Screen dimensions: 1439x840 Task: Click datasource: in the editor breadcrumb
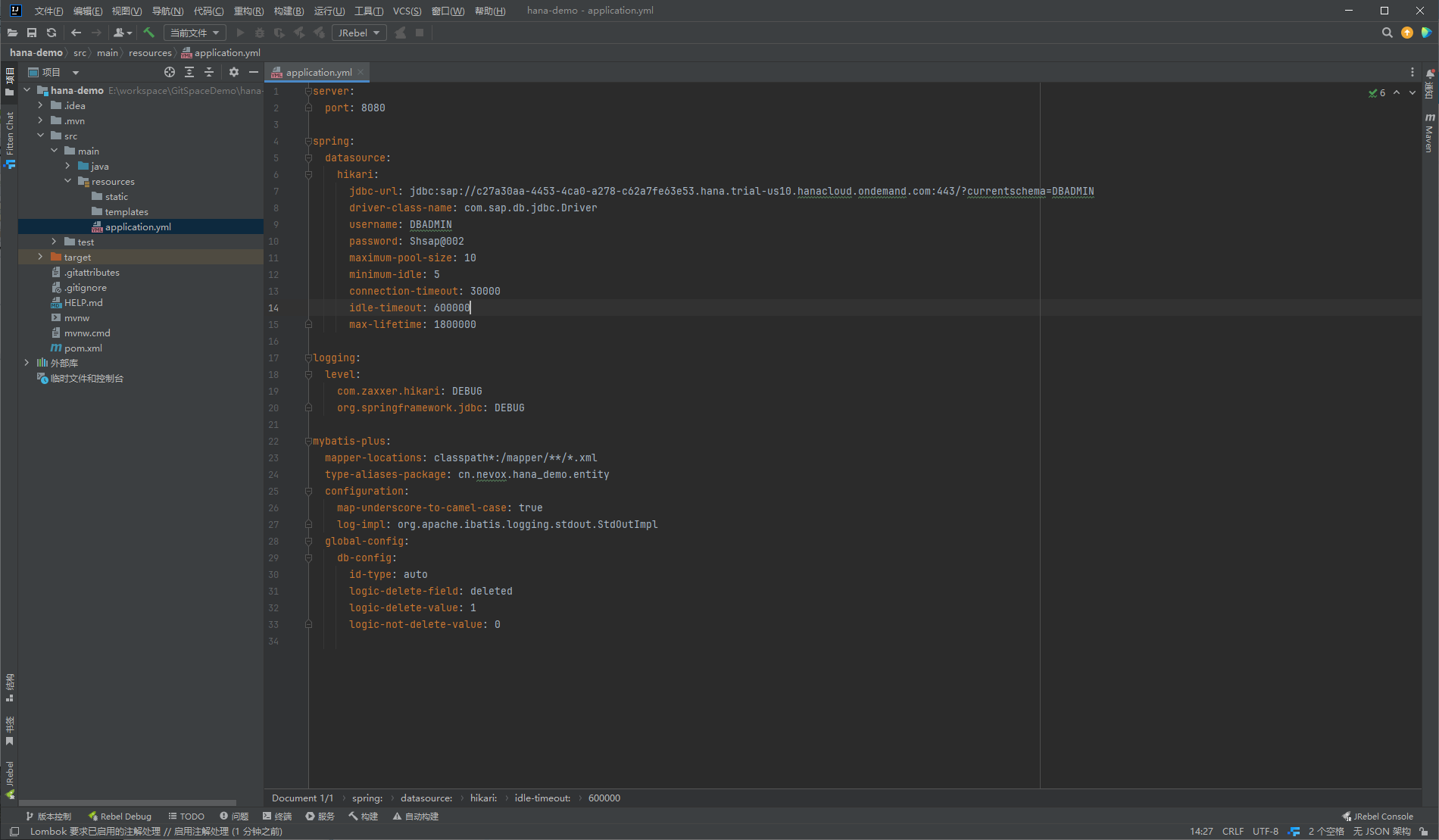tap(426, 798)
